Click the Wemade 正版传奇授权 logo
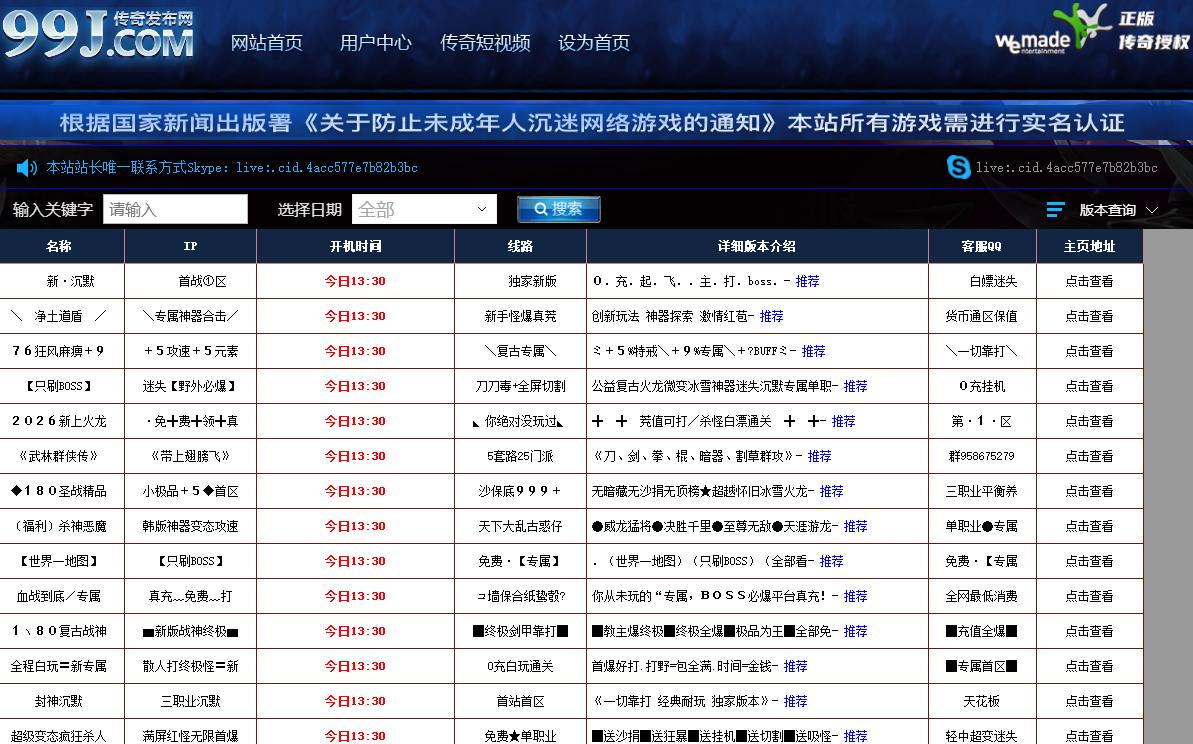The width and height of the screenshot is (1193, 744). (1092, 30)
